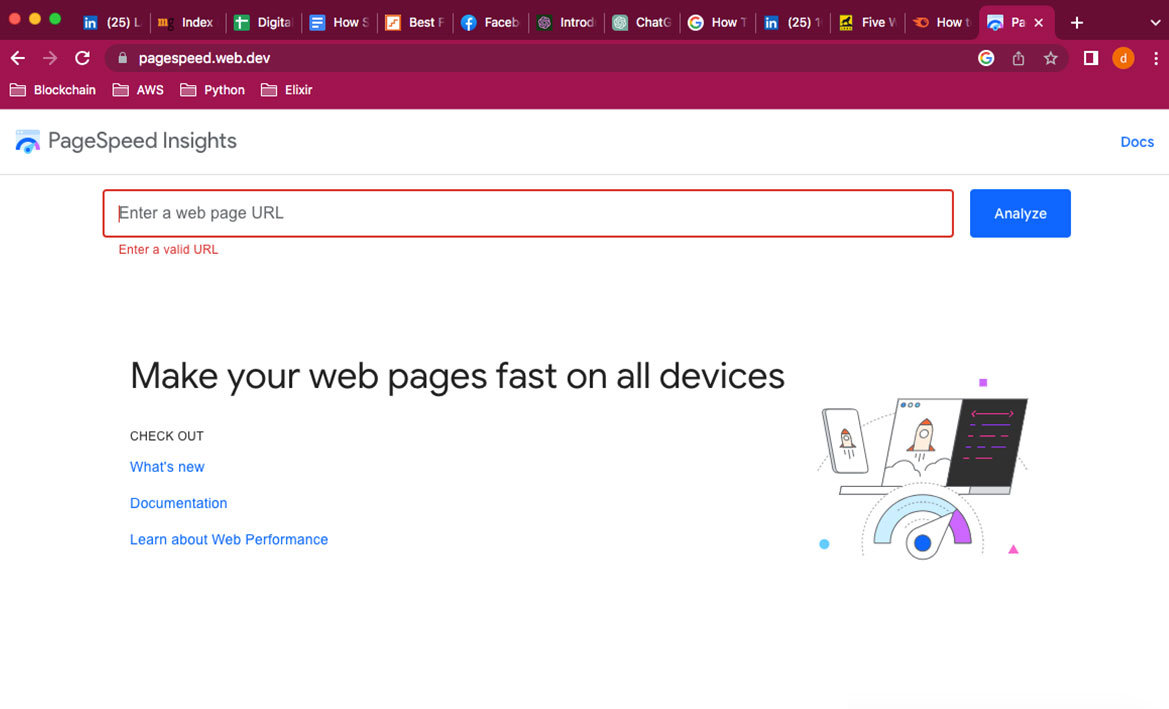Close the active PageSpeed tab
The width and height of the screenshot is (1169, 709).
click(x=1039, y=23)
